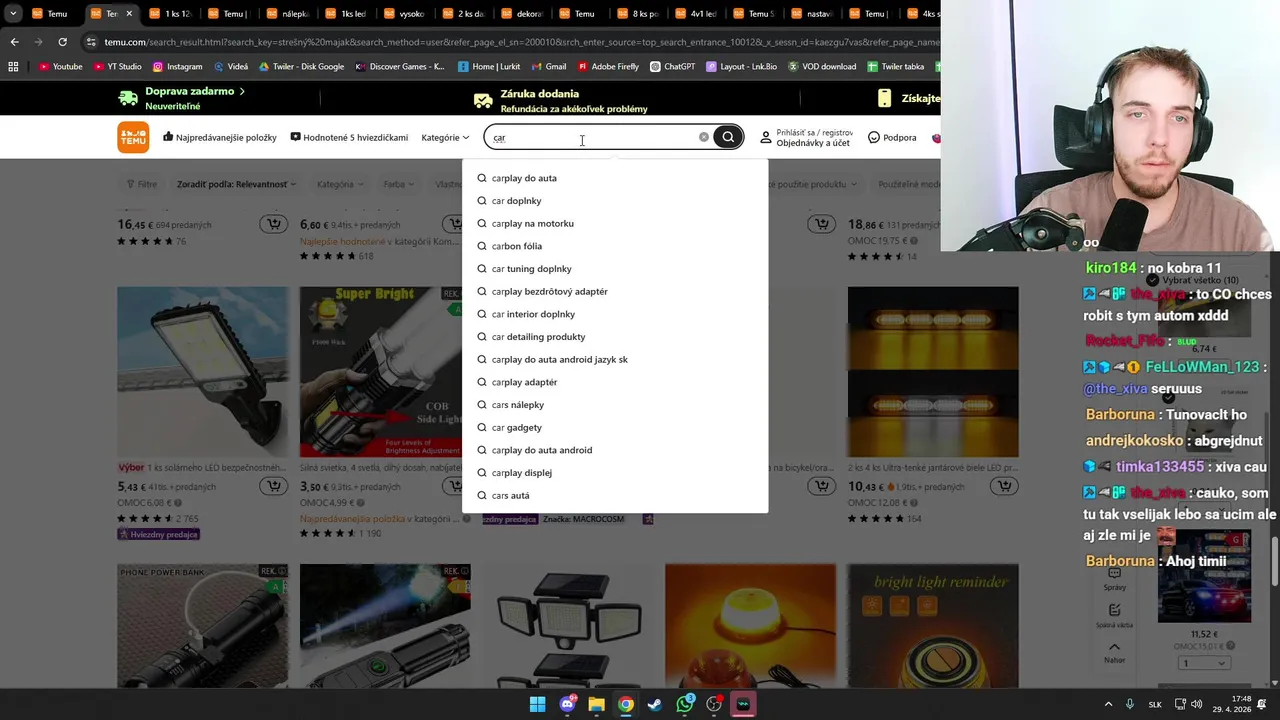Click browser back arrow
The height and width of the screenshot is (720, 1280).
point(14,42)
